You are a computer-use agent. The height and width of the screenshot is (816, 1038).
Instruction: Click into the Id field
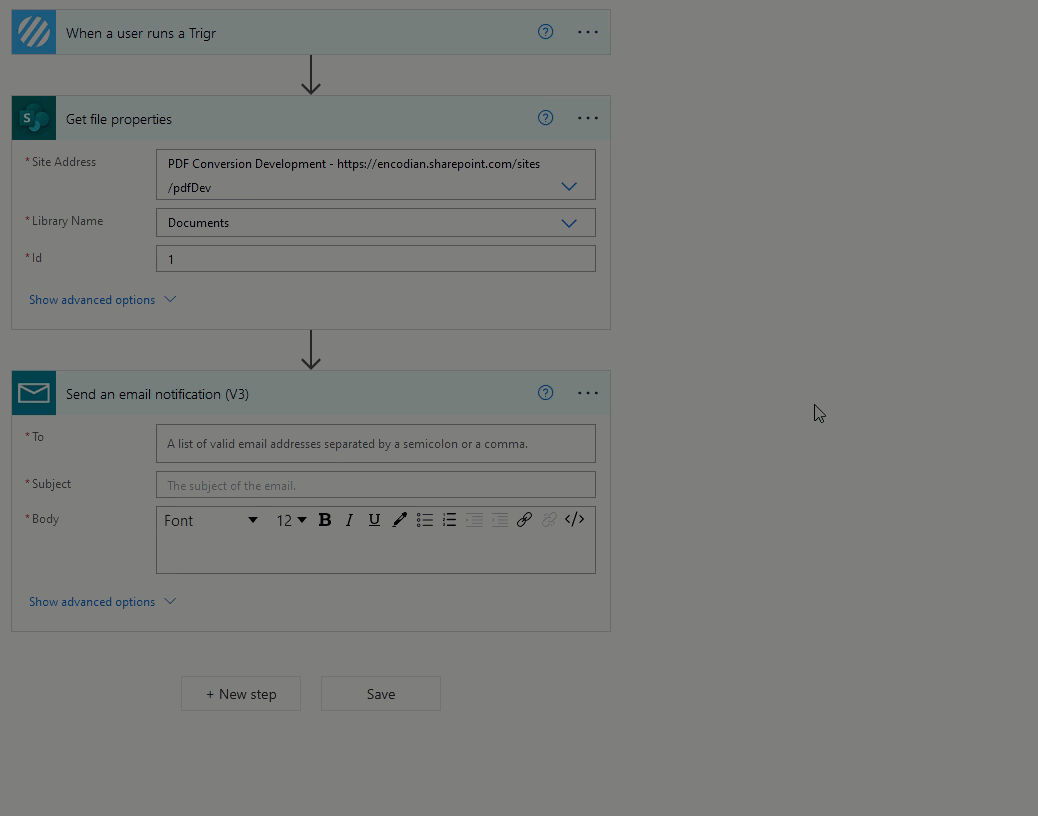(375, 259)
